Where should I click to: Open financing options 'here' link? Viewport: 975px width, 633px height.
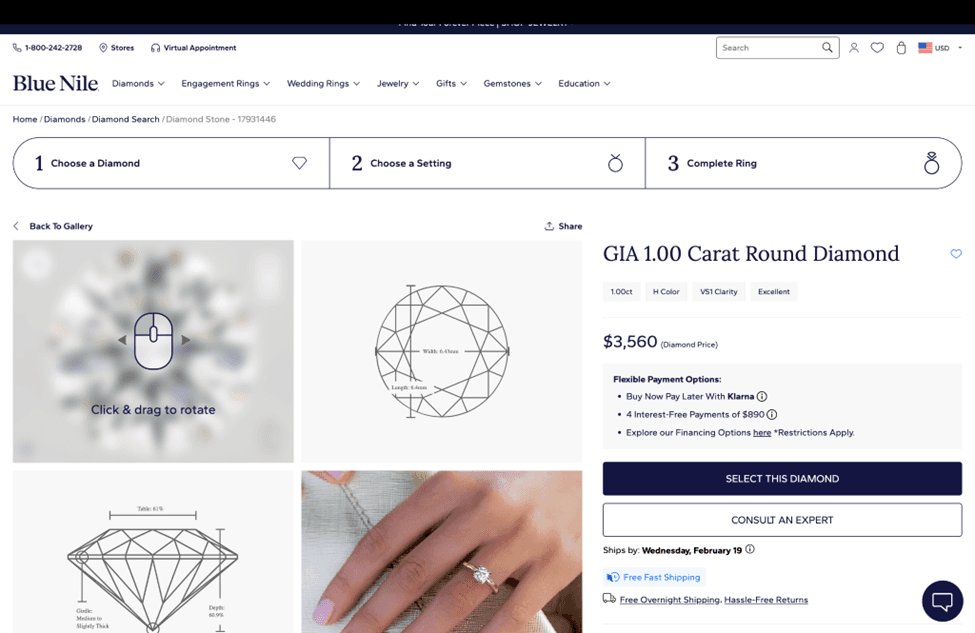pos(762,433)
